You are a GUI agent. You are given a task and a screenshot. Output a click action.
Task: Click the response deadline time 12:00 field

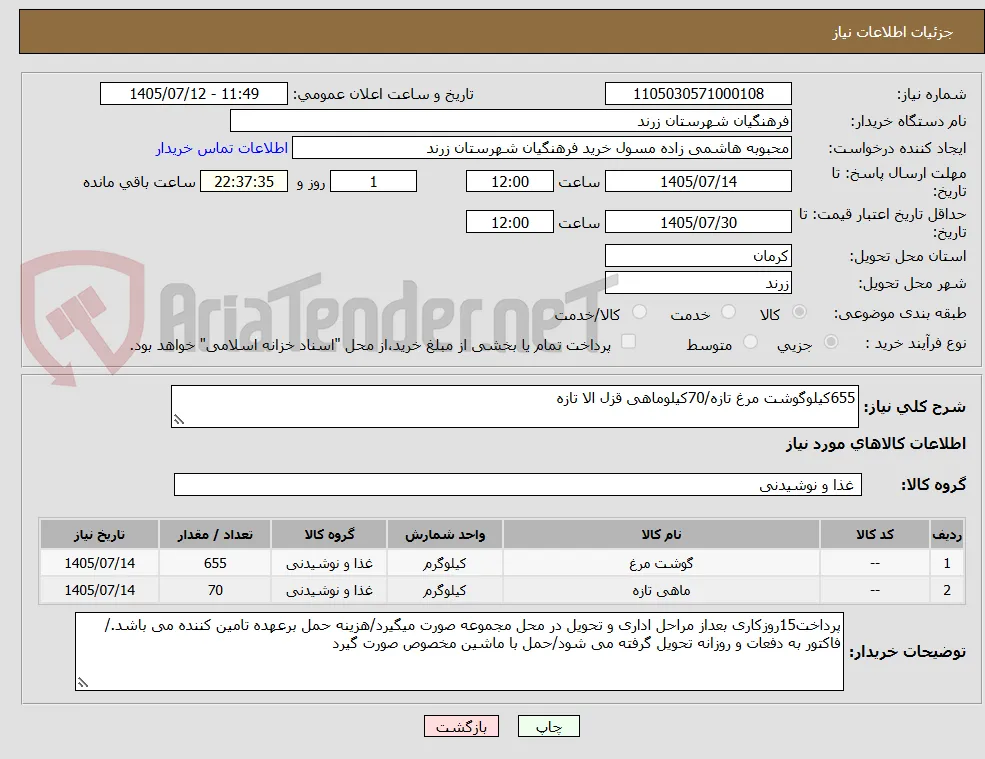(x=509, y=182)
